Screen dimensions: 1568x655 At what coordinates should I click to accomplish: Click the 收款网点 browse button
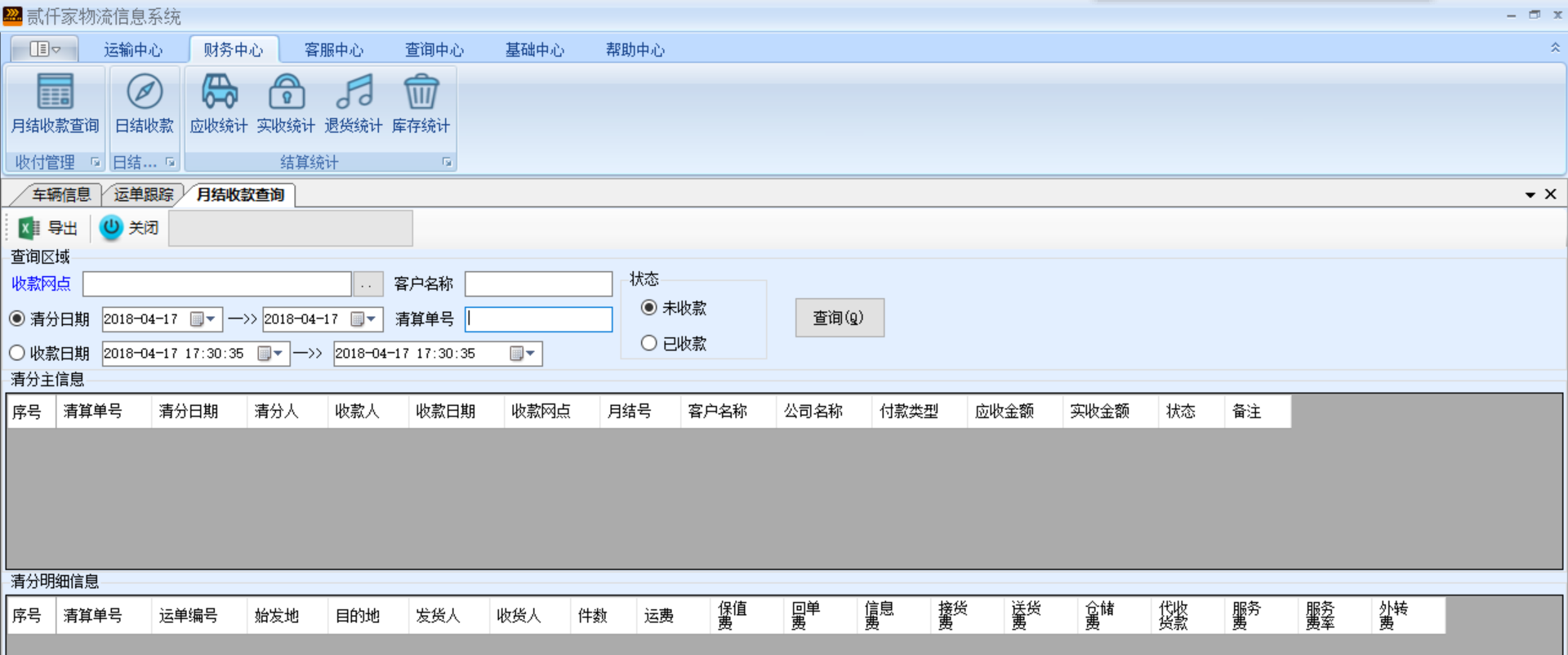pos(367,284)
